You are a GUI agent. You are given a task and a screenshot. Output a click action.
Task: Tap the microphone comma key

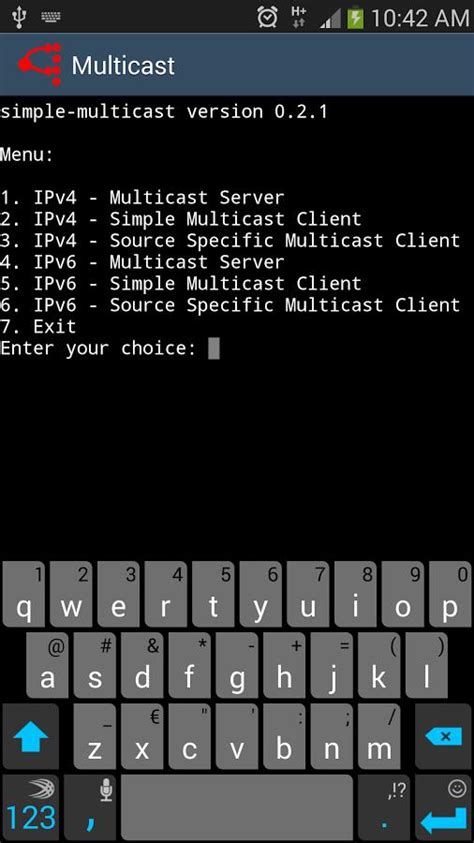(90, 808)
